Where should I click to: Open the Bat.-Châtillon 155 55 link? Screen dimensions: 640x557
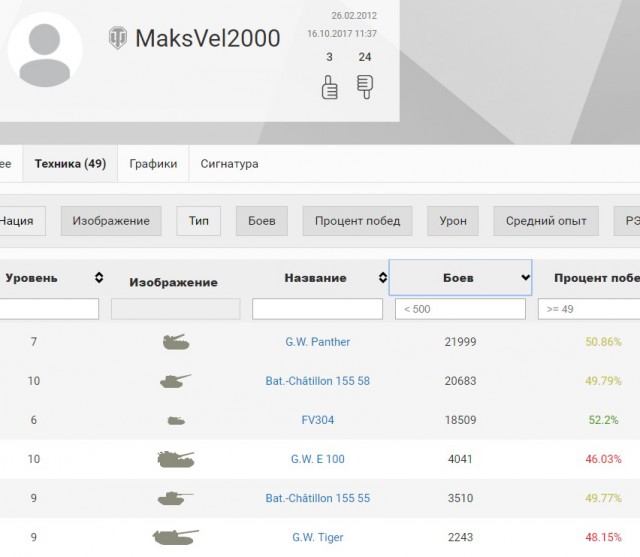point(318,498)
